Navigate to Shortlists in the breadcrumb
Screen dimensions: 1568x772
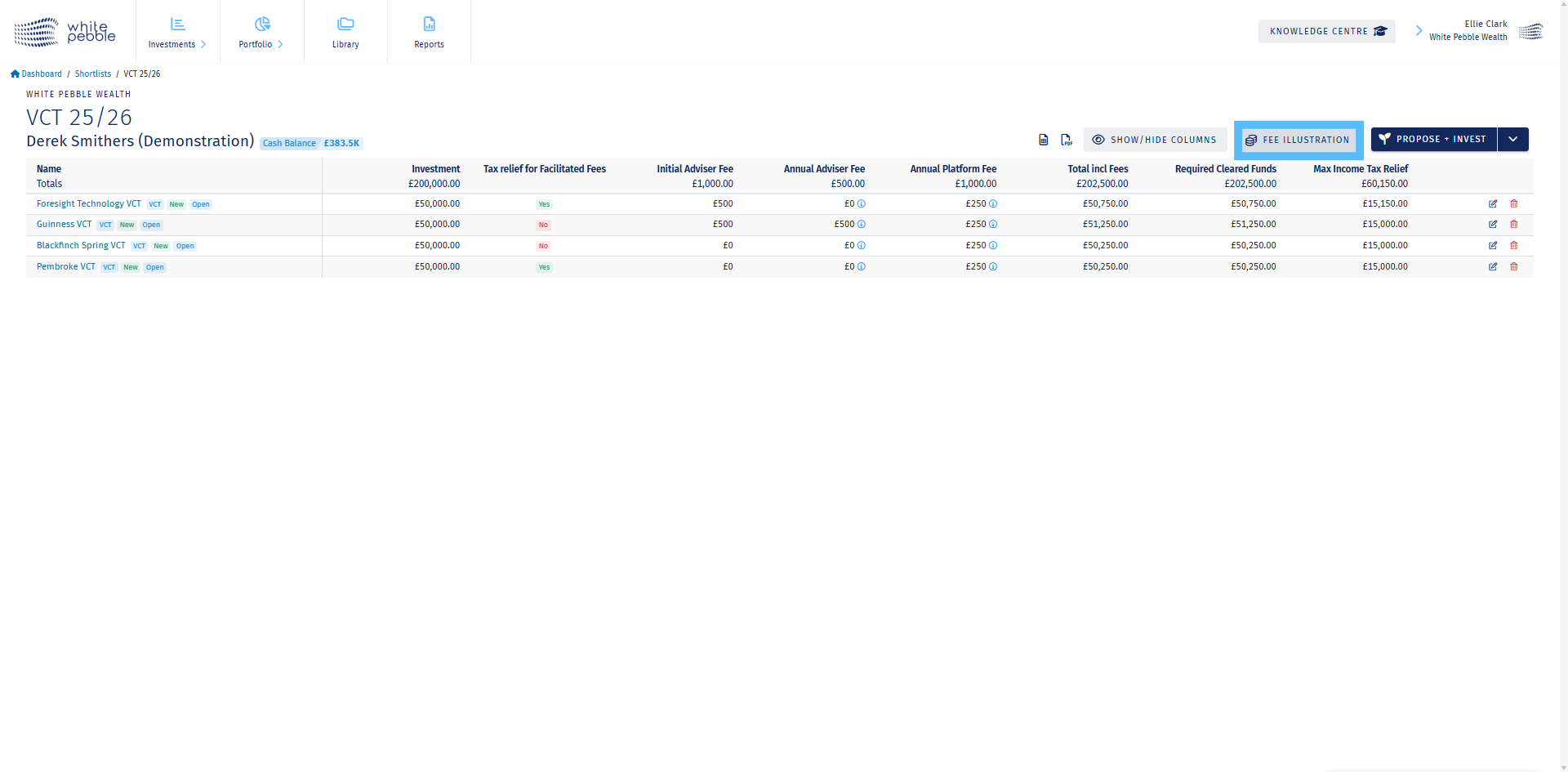tap(93, 74)
